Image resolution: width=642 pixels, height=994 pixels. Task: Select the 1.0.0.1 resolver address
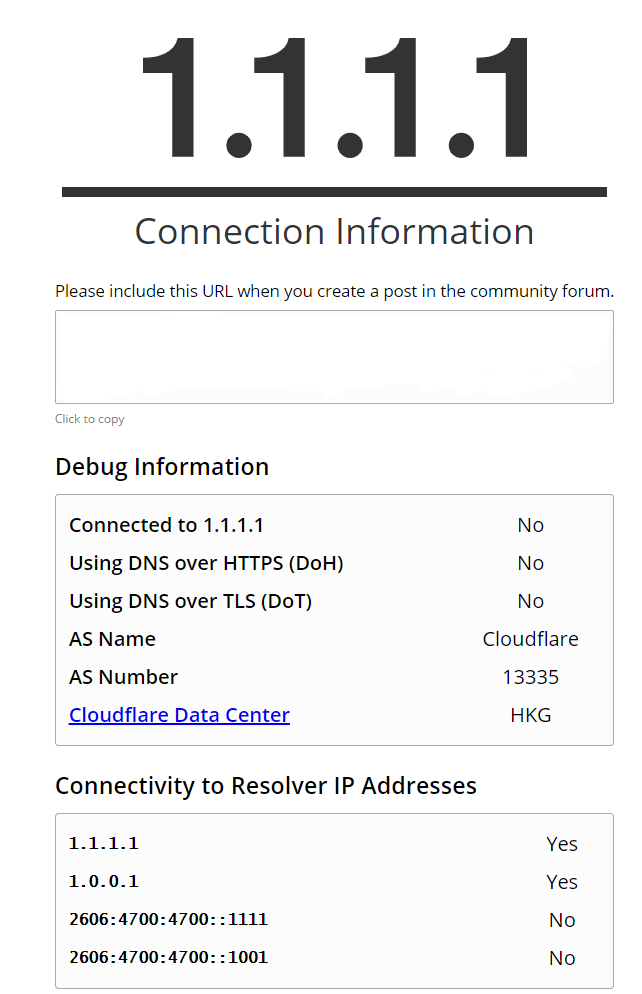pos(103,881)
